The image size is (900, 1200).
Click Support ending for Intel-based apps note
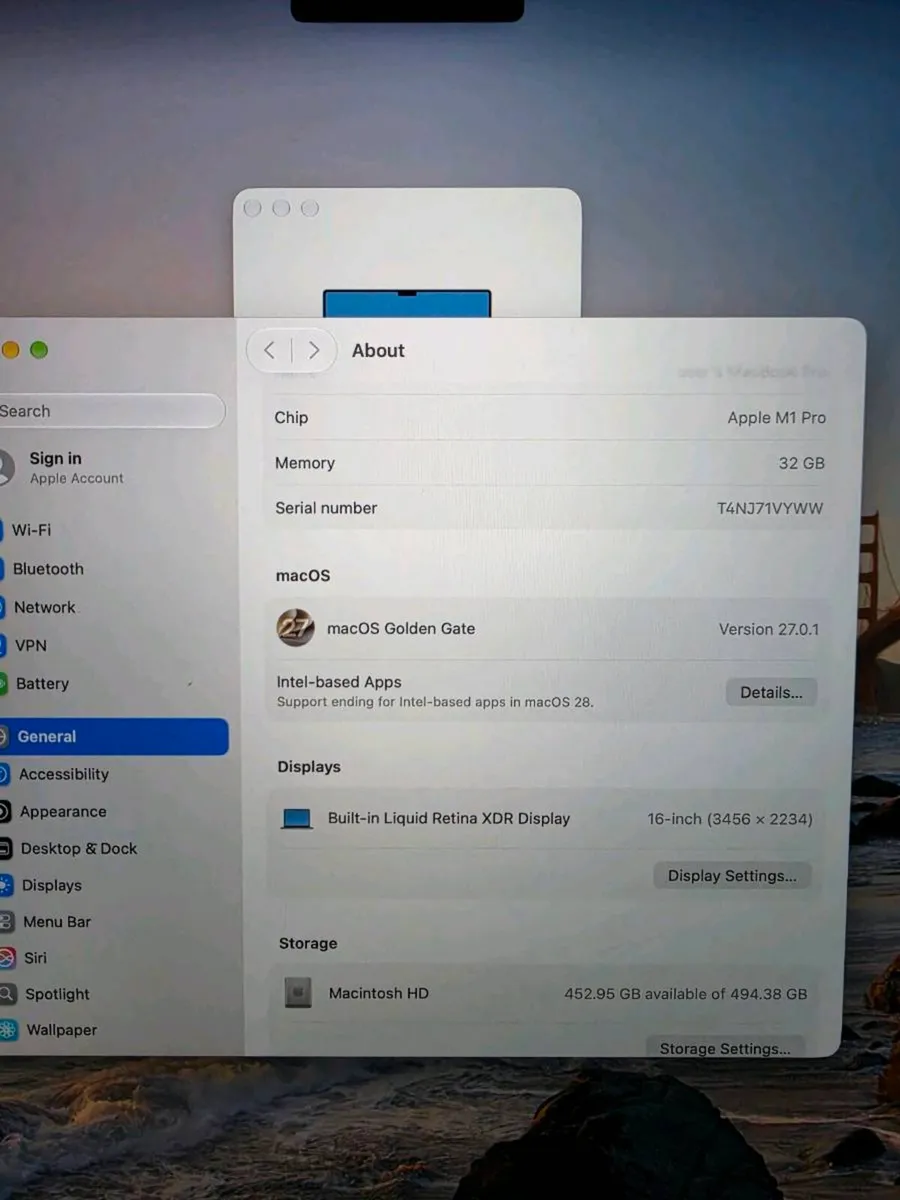tap(435, 702)
